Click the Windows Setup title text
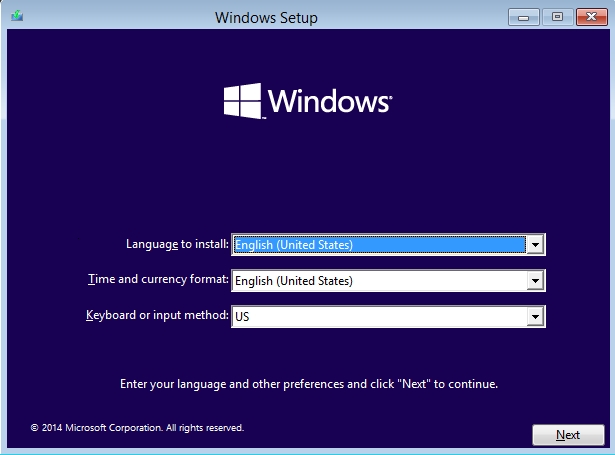This screenshot has height=455, width=615. point(266,18)
